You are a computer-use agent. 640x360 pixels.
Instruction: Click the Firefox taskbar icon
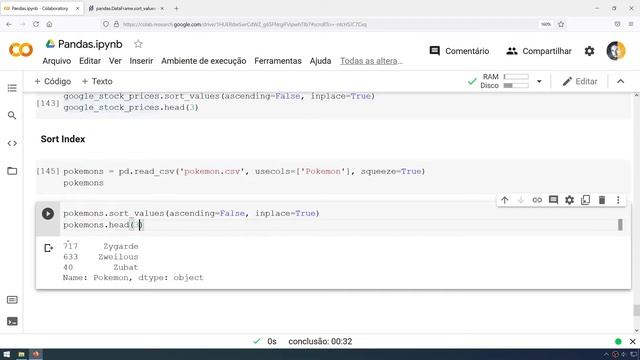[x=36, y=354]
